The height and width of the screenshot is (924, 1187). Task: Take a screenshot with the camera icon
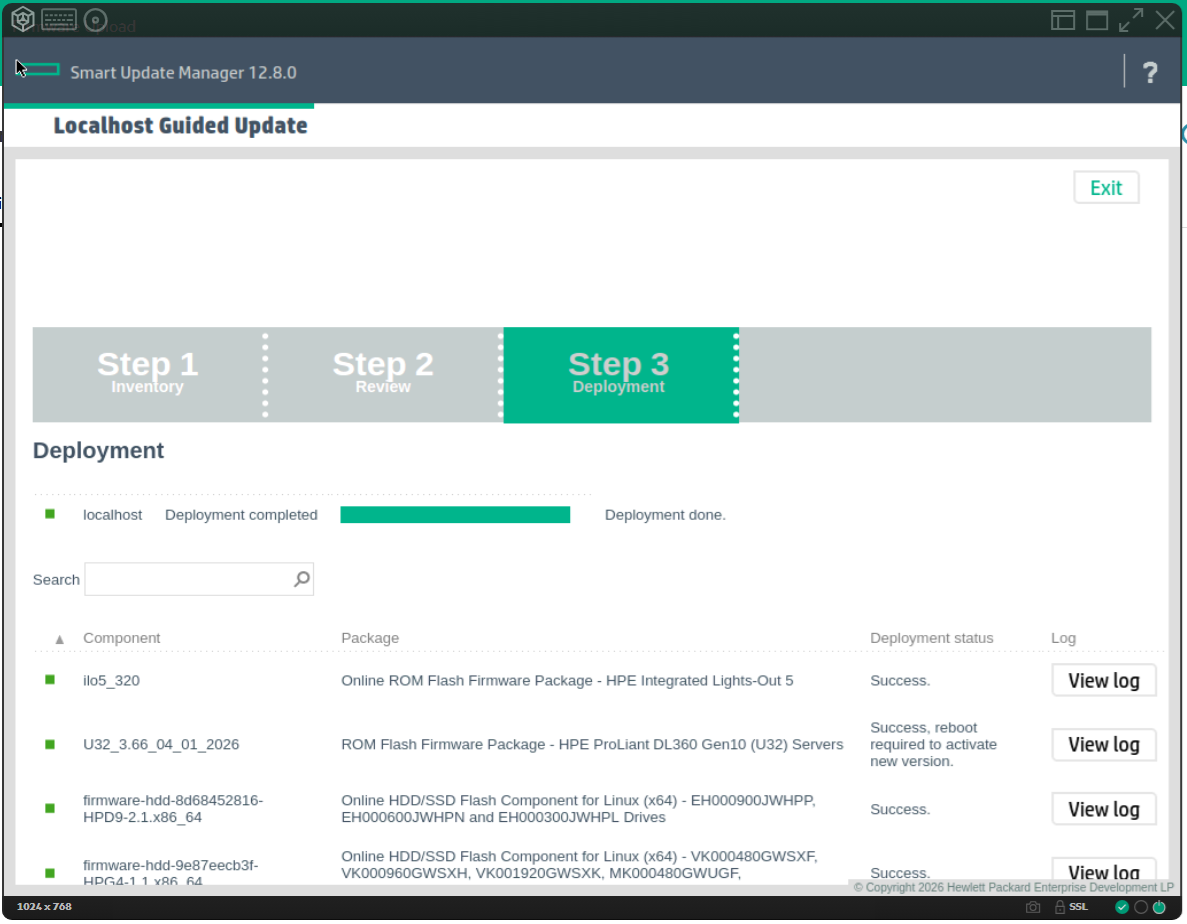pyautogui.click(x=1033, y=907)
